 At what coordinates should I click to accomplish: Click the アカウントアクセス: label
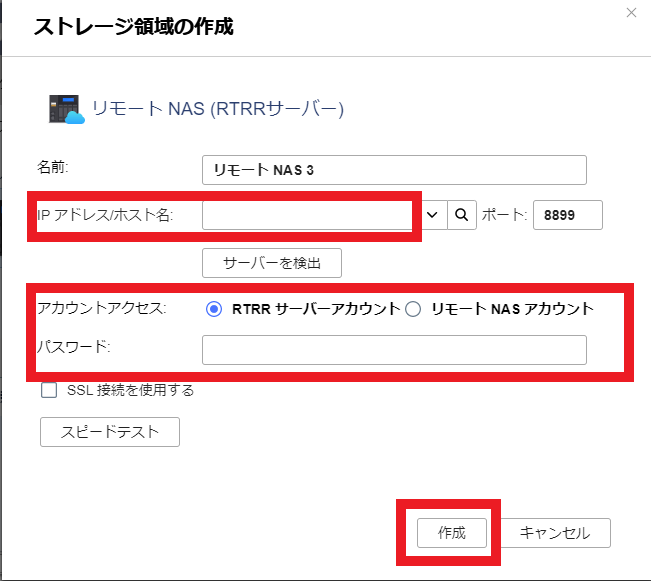(x=102, y=309)
